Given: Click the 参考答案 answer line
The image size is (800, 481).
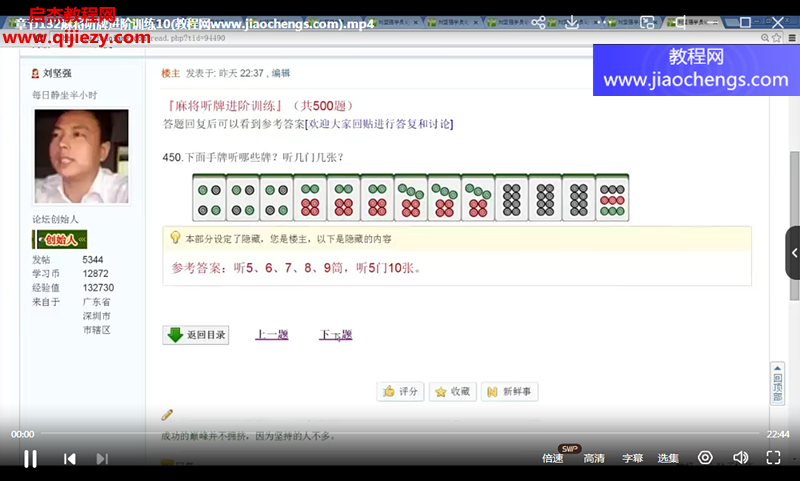Looking at the screenshot, I should click(x=296, y=268).
